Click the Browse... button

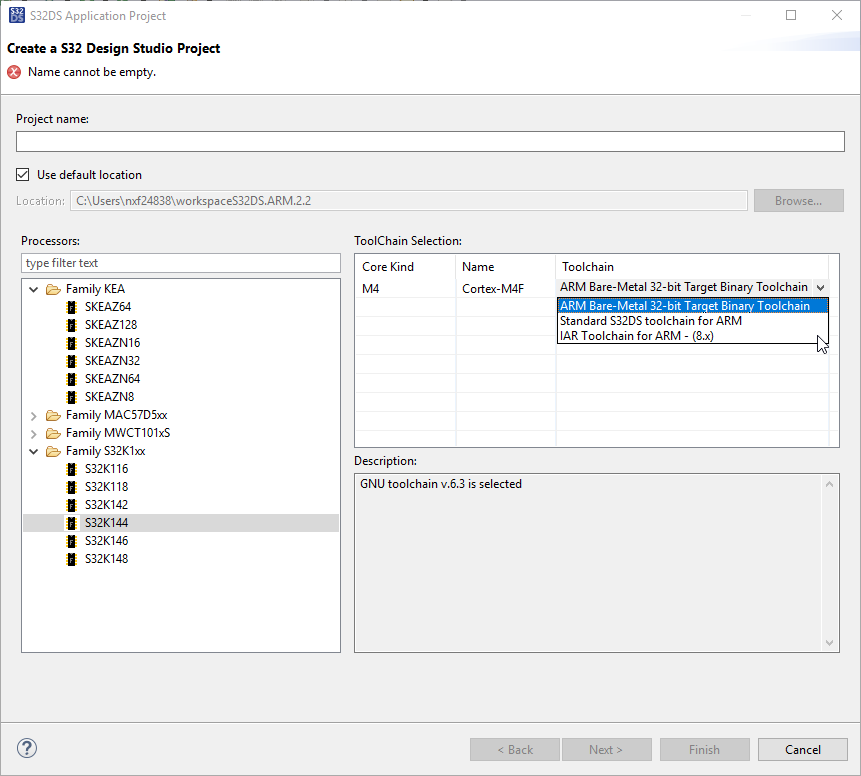[x=798, y=200]
